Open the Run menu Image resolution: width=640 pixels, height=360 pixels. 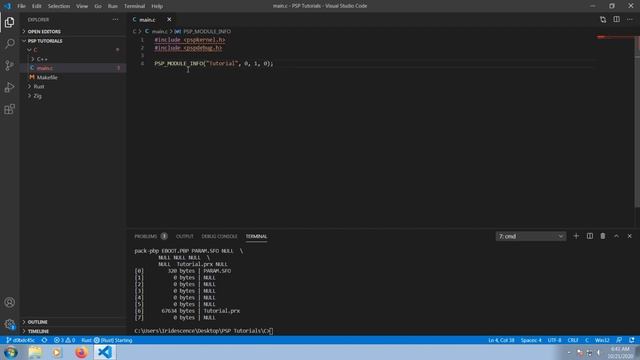click(x=113, y=6)
